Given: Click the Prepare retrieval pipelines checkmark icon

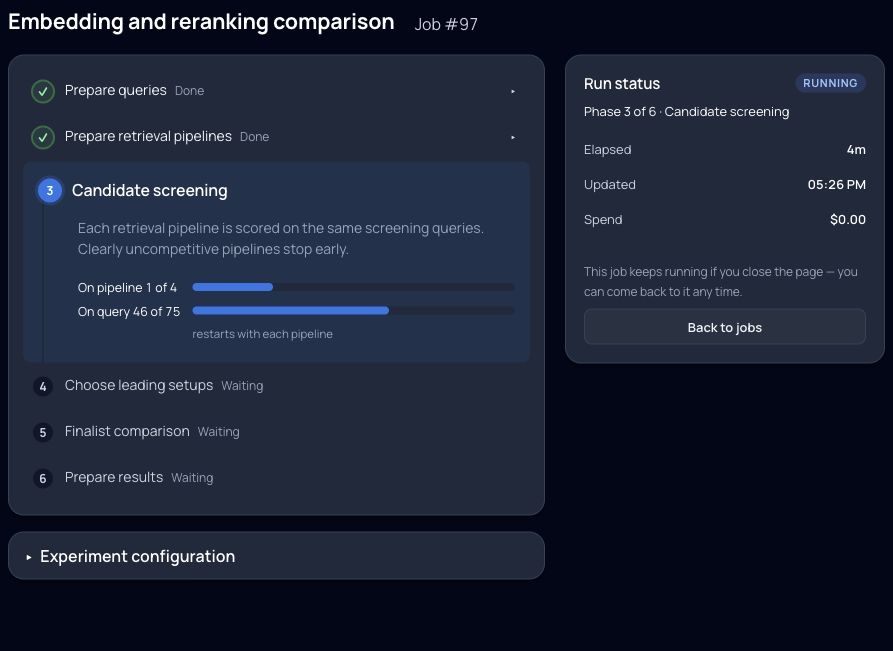Looking at the screenshot, I should [43, 137].
